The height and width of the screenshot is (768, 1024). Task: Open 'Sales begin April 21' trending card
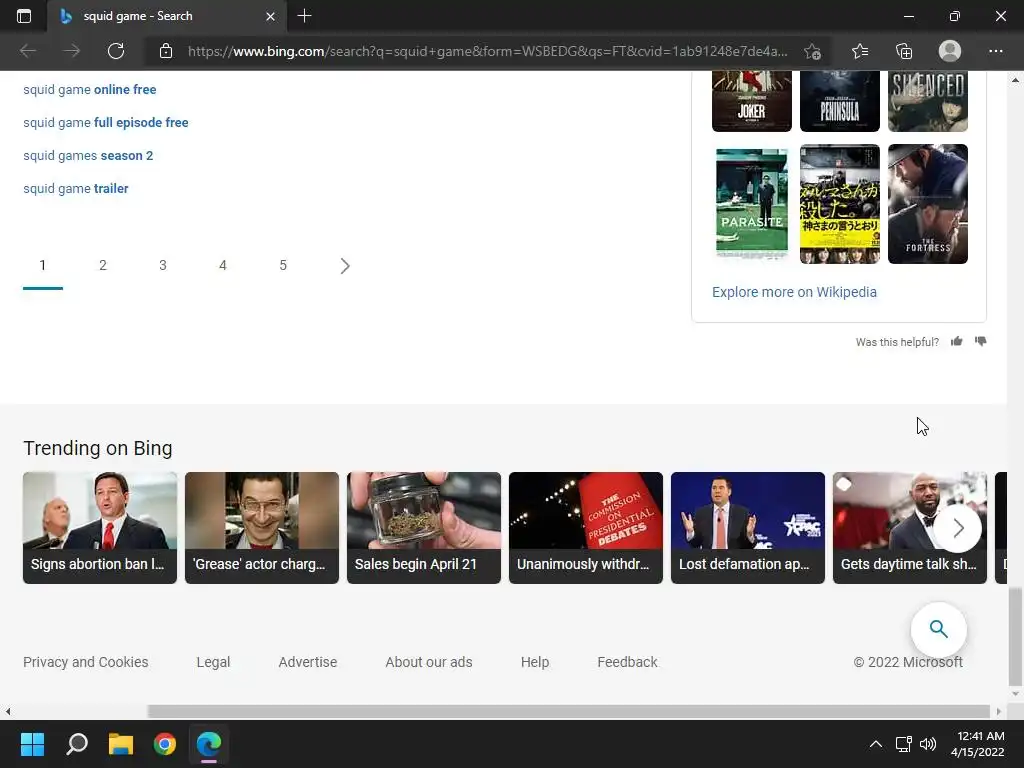424,528
